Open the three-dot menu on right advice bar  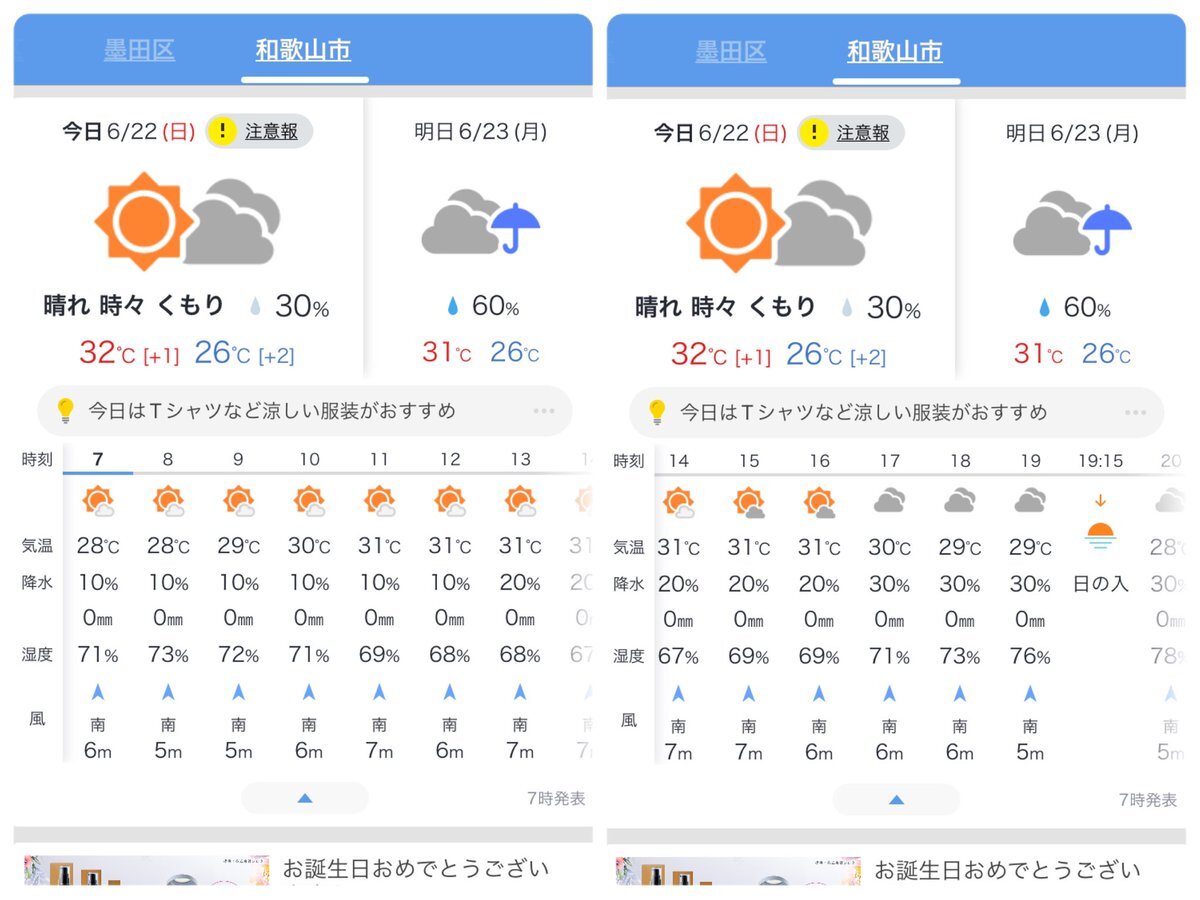pyautogui.click(x=1136, y=413)
